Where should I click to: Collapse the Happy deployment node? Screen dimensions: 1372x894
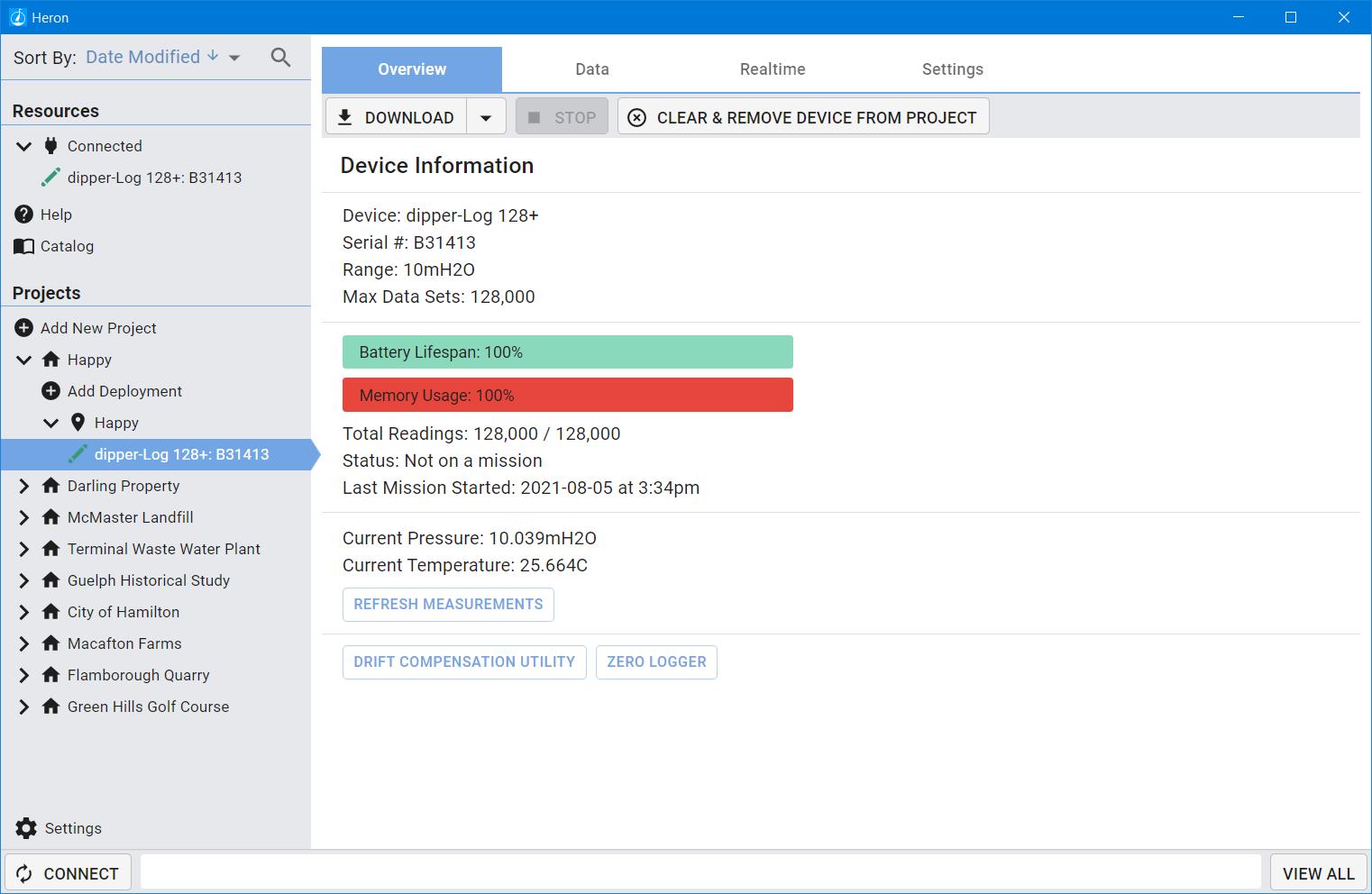51,423
